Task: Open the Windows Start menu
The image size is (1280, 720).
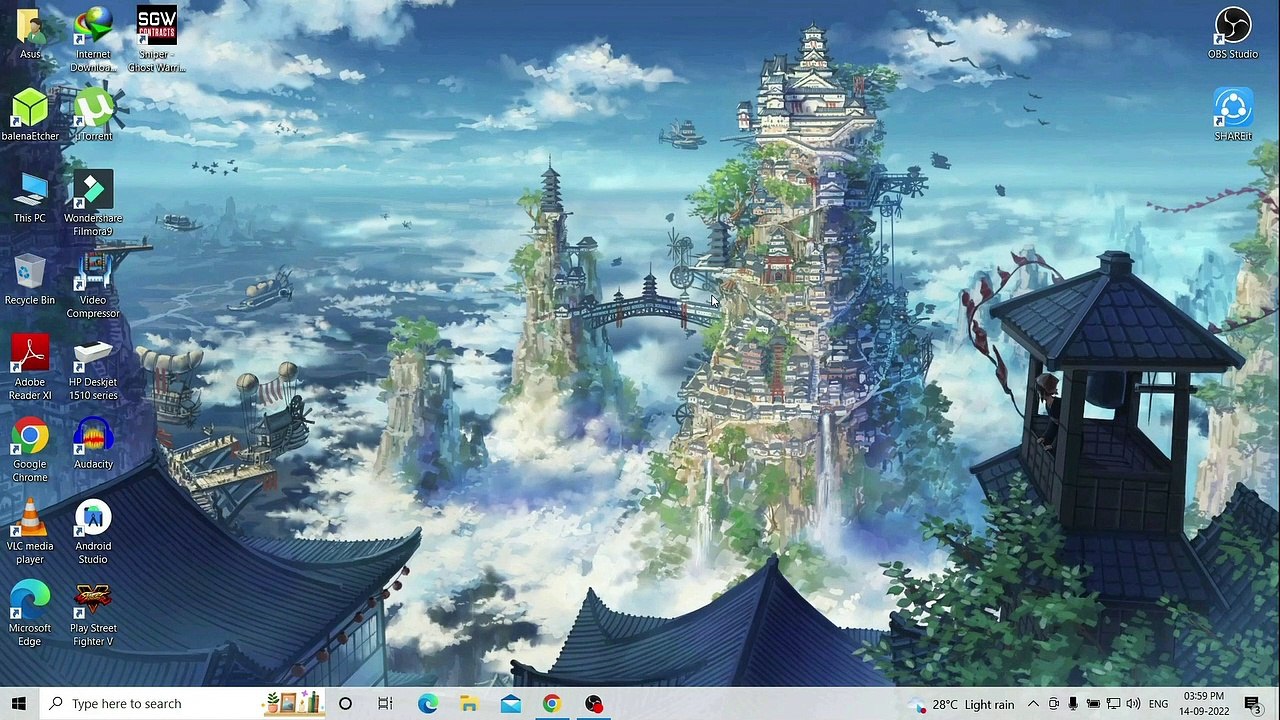Action: click(x=19, y=704)
